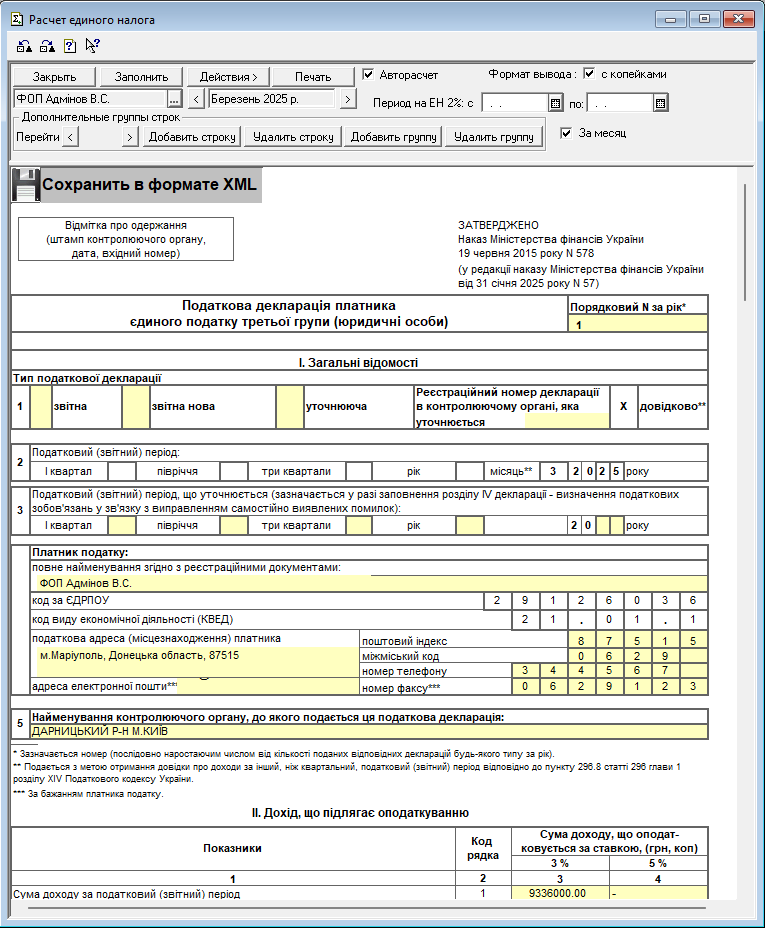This screenshot has width=765, height=928.
Task: Mark the yellow cell before 'уточнююча'
Action: coord(290,407)
